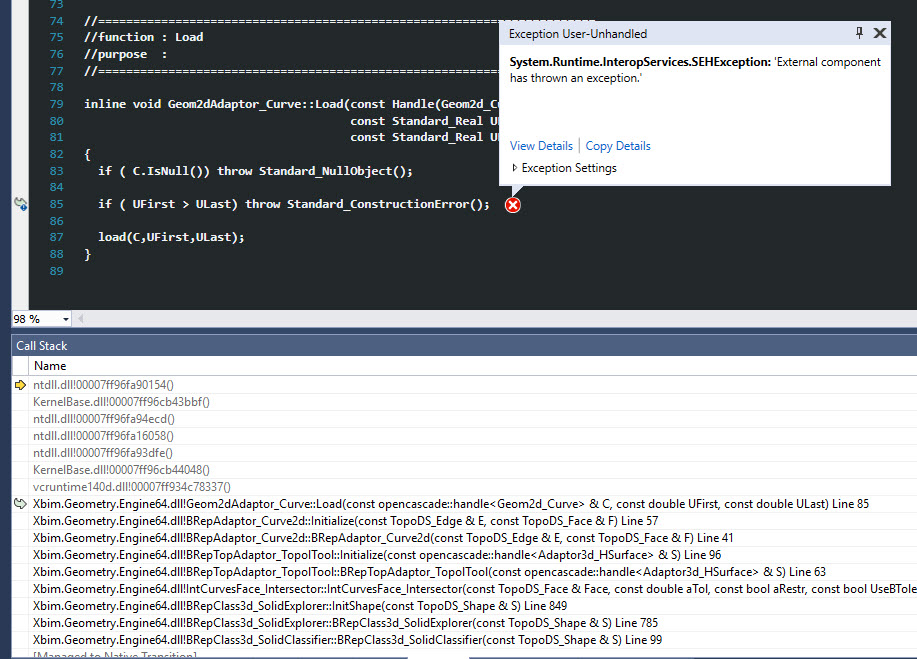Image resolution: width=917 pixels, height=659 pixels.
Task: Toggle the pin on the Exception User-Unhandled popup
Action: click(x=858, y=33)
